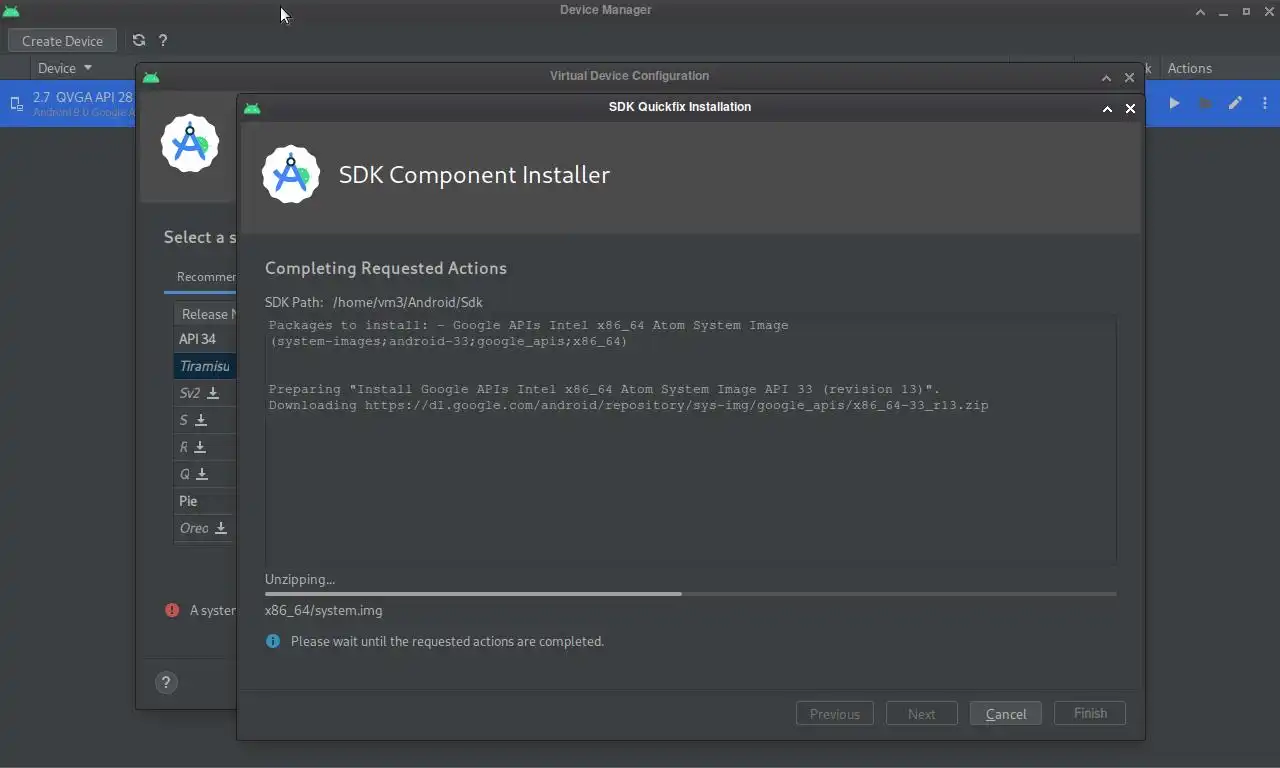Maximize the Device Manager window
This screenshot has width=1280, height=768.
tap(1246, 11)
